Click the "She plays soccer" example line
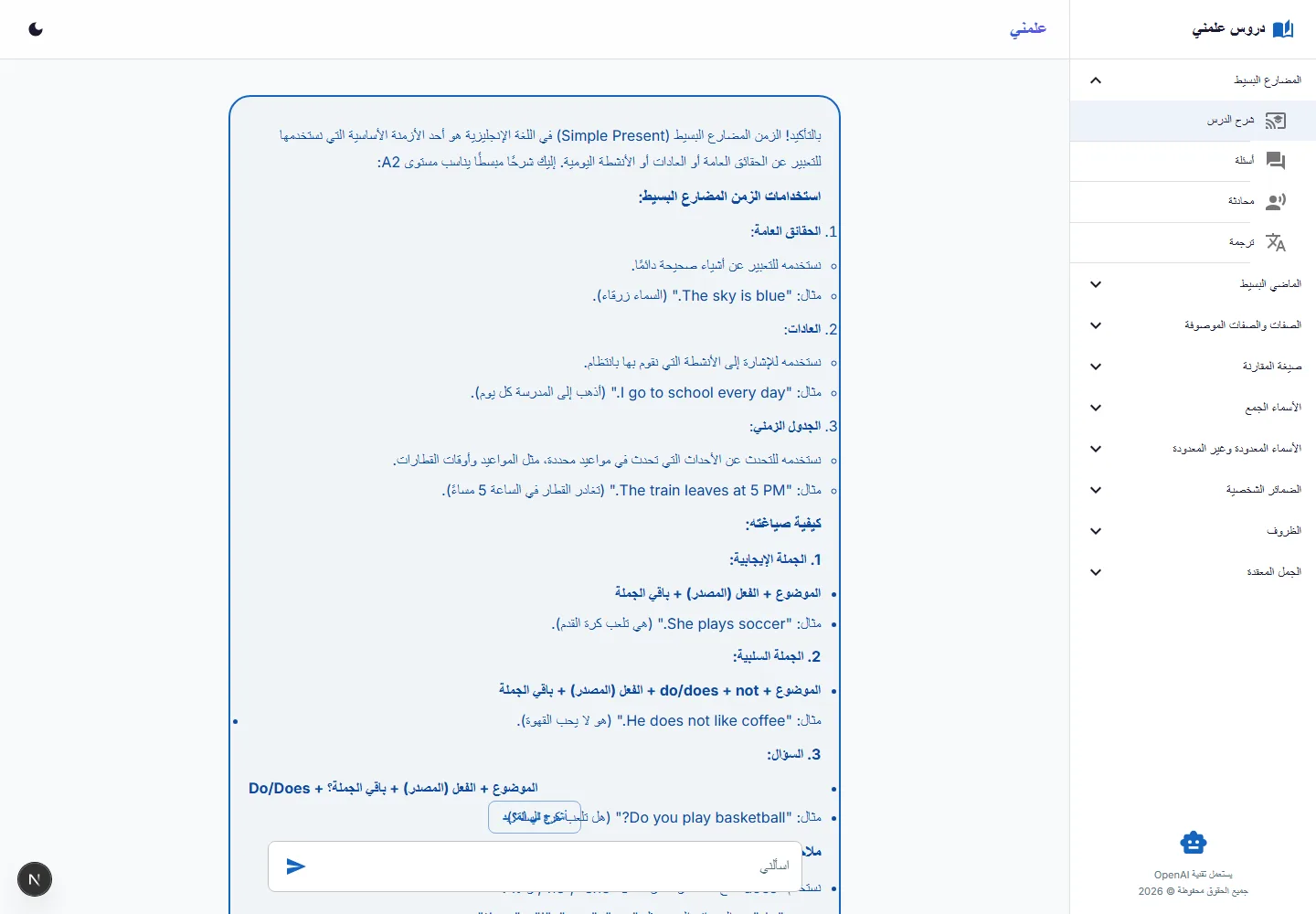 pos(686,624)
